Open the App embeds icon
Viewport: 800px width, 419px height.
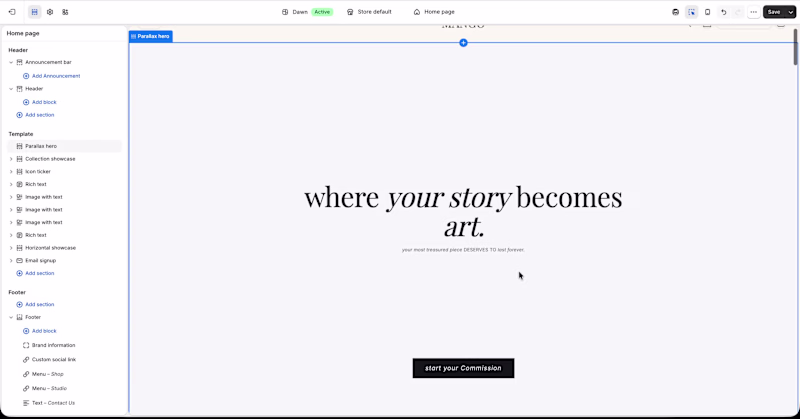[x=65, y=12]
